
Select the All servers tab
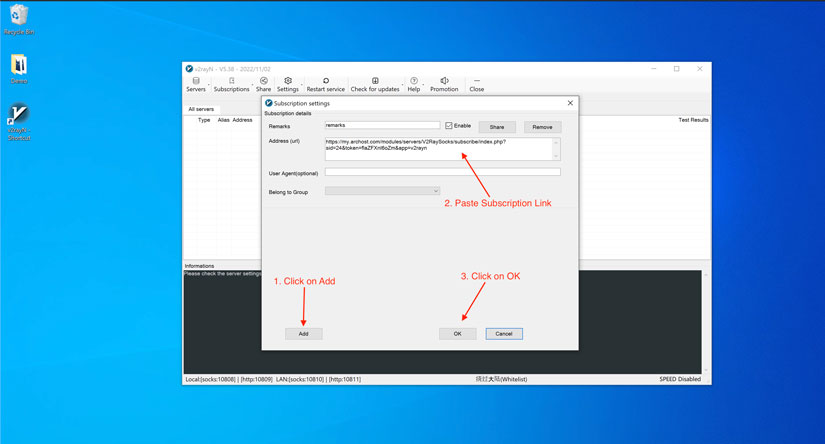pyautogui.click(x=201, y=109)
